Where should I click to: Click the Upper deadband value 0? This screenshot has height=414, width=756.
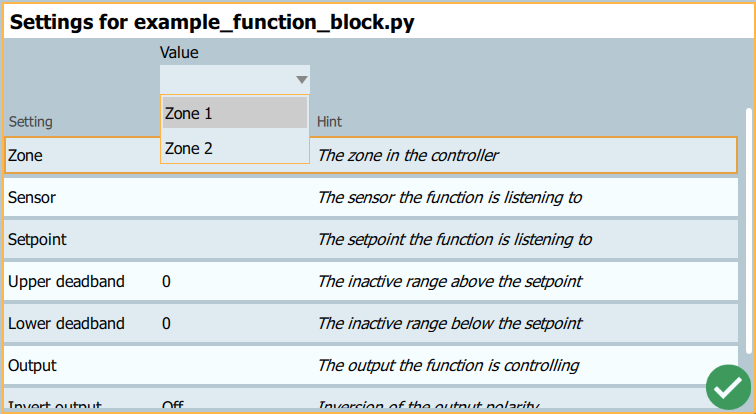coord(167,282)
